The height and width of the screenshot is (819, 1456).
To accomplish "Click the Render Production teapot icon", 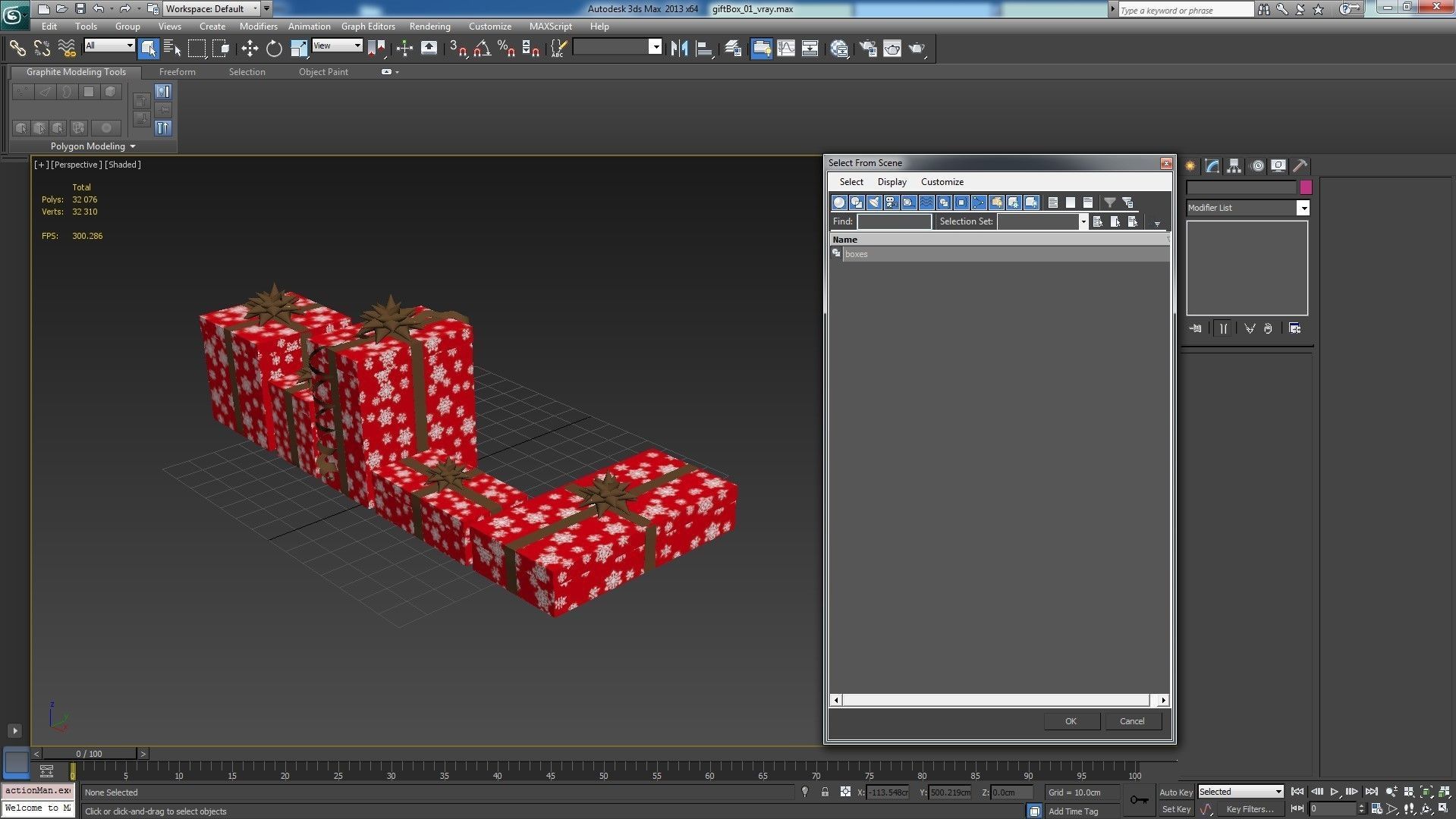I will pyautogui.click(x=917, y=49).
